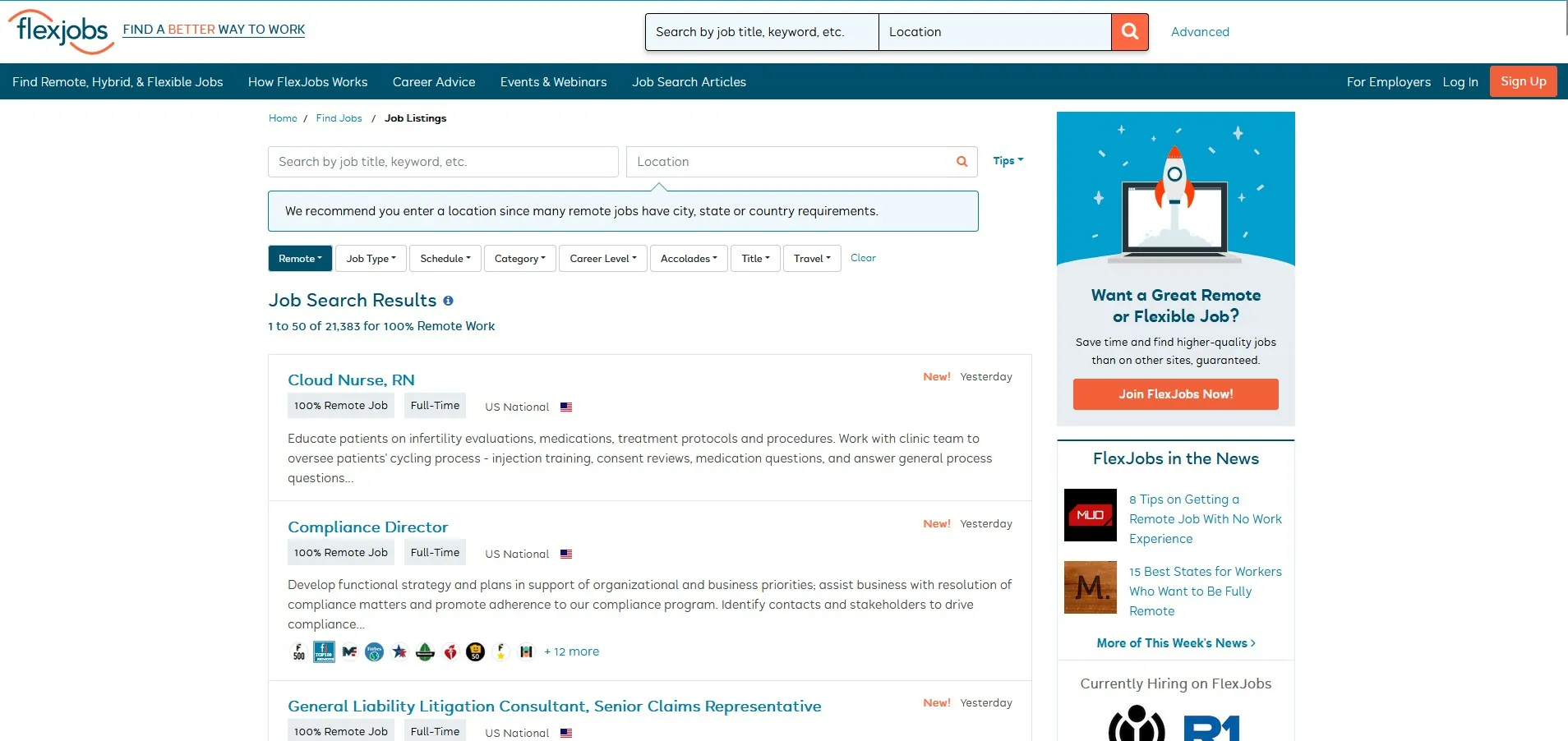Open the Career Level dropdown
Screen dimensions: 1568x741
click(603, 259)
